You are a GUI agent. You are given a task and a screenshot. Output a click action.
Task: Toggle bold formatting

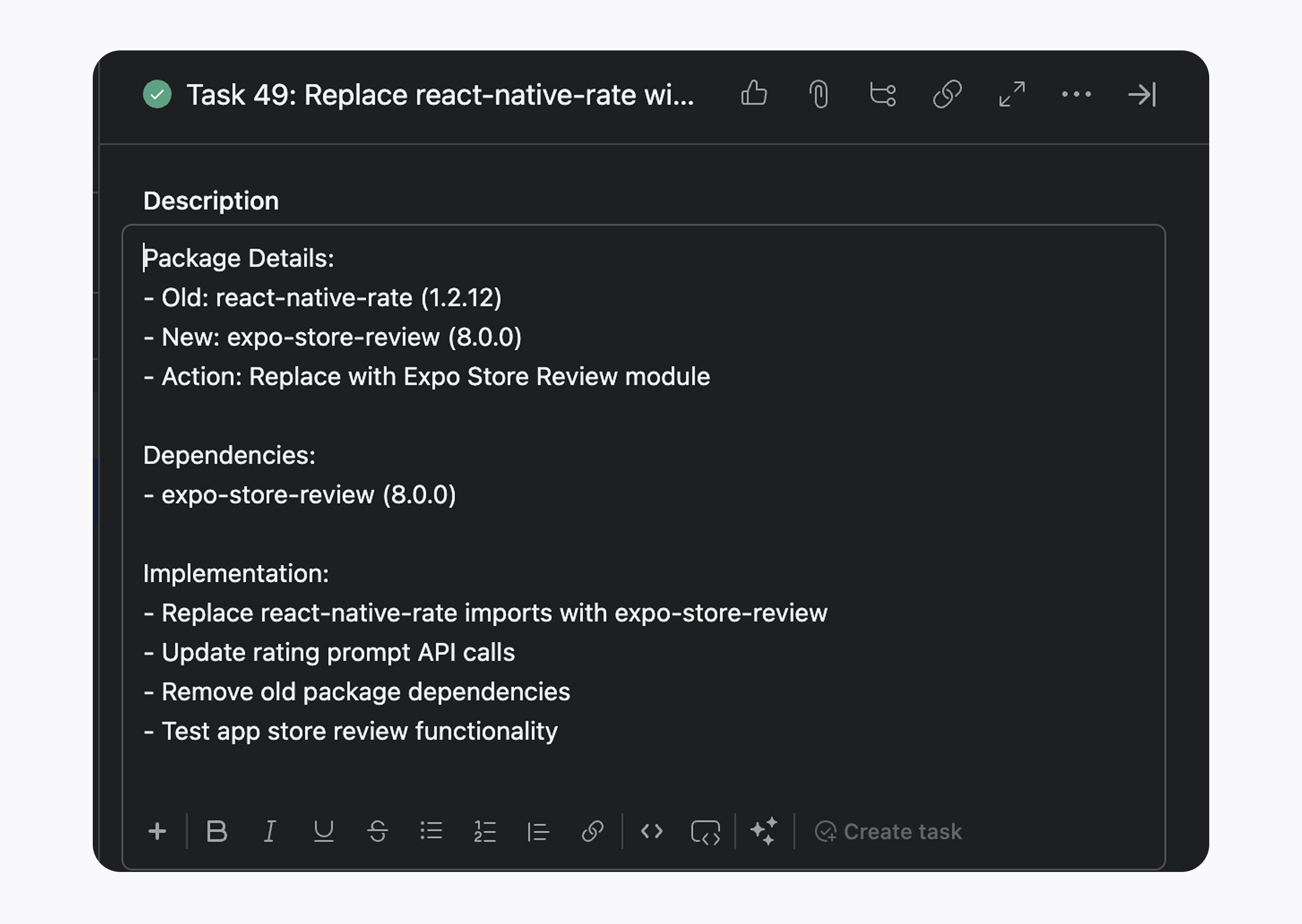click(x=217, y=831)
